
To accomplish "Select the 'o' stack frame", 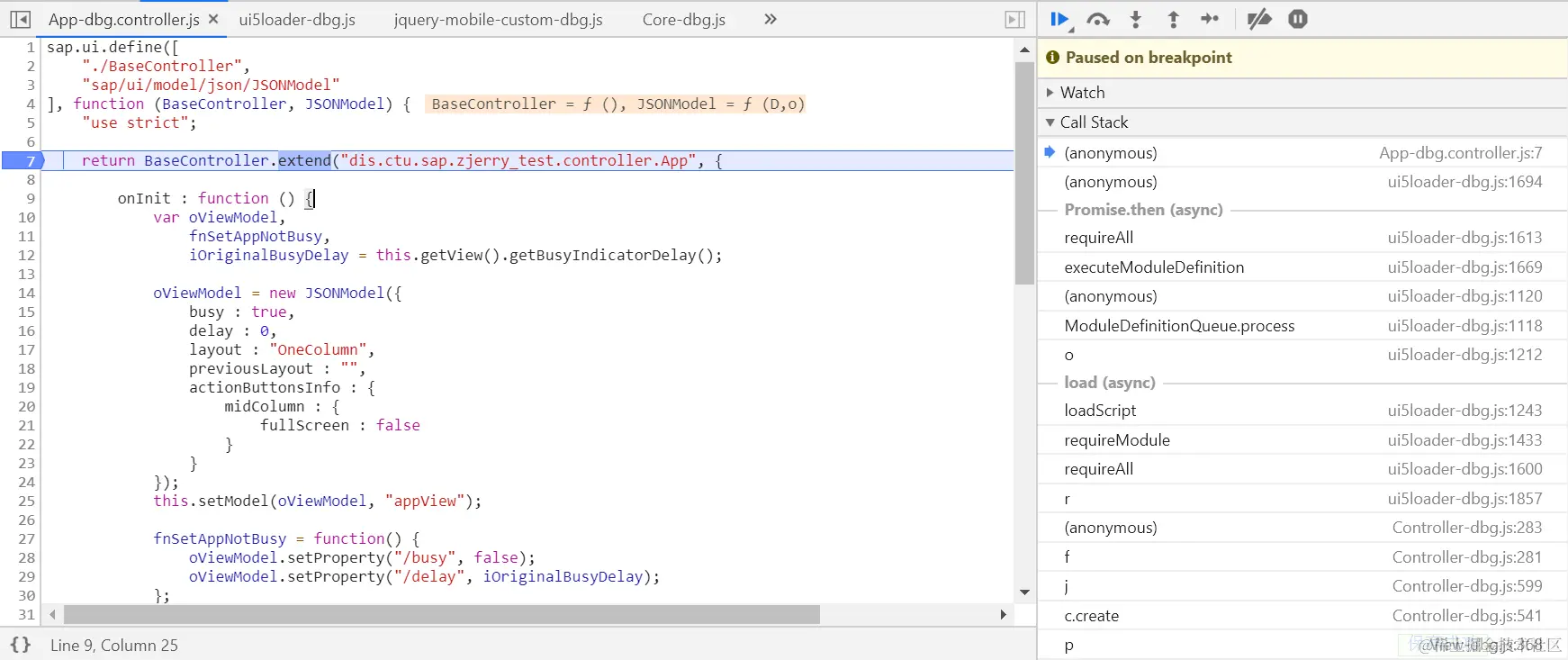I will tap(1302, 355).
